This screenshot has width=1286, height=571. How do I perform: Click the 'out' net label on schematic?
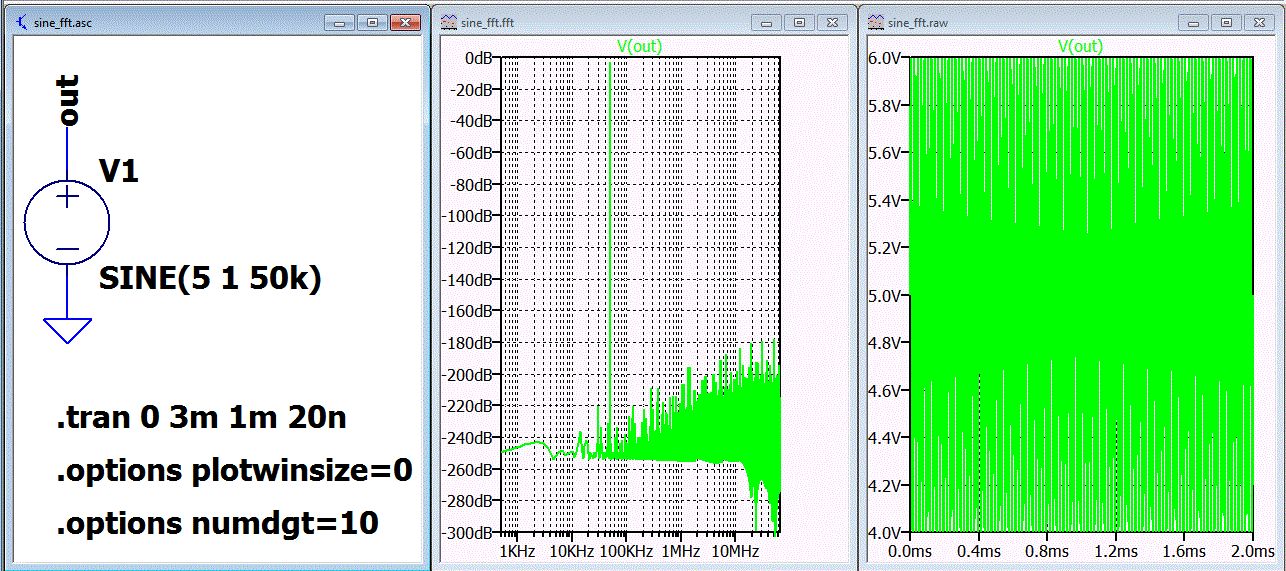coord(68,100)
